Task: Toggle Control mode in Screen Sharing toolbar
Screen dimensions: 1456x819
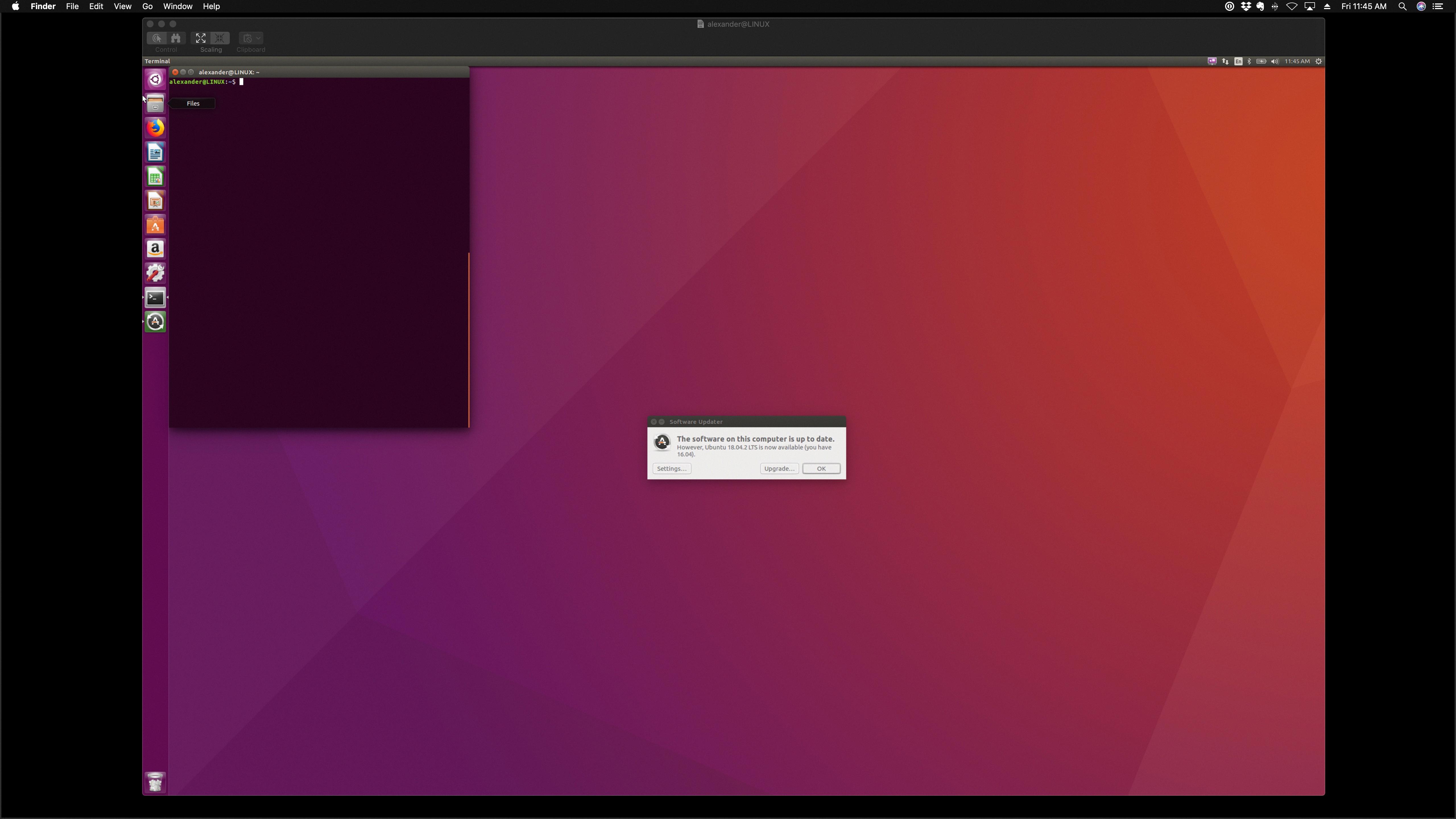Action: pos(157,38)
